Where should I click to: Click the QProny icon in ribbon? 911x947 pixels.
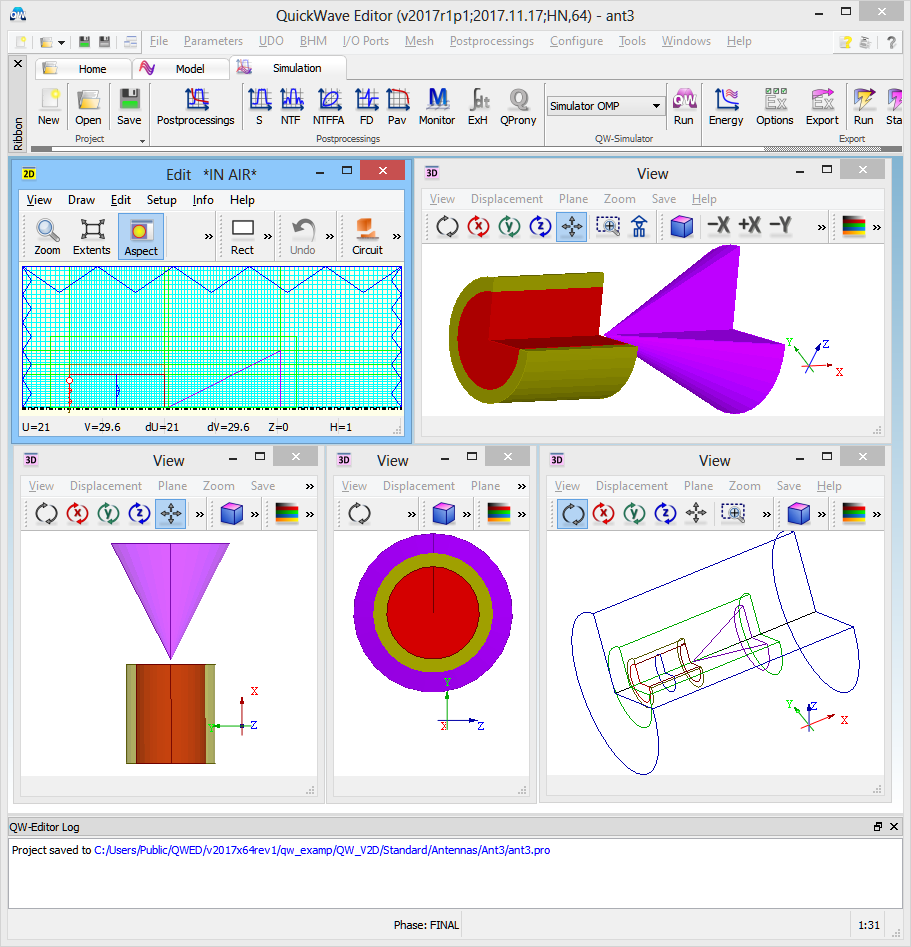coord(518,106)
